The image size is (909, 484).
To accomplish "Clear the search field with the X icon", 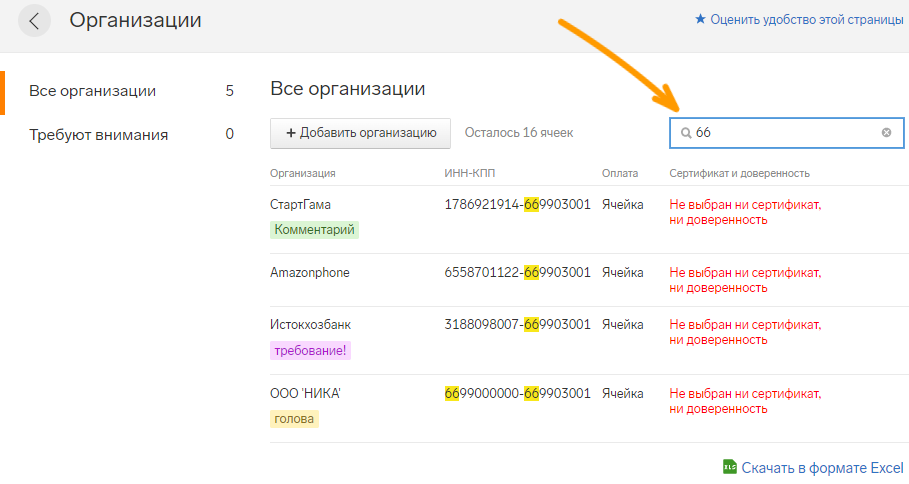I will (x=886, y=133).
